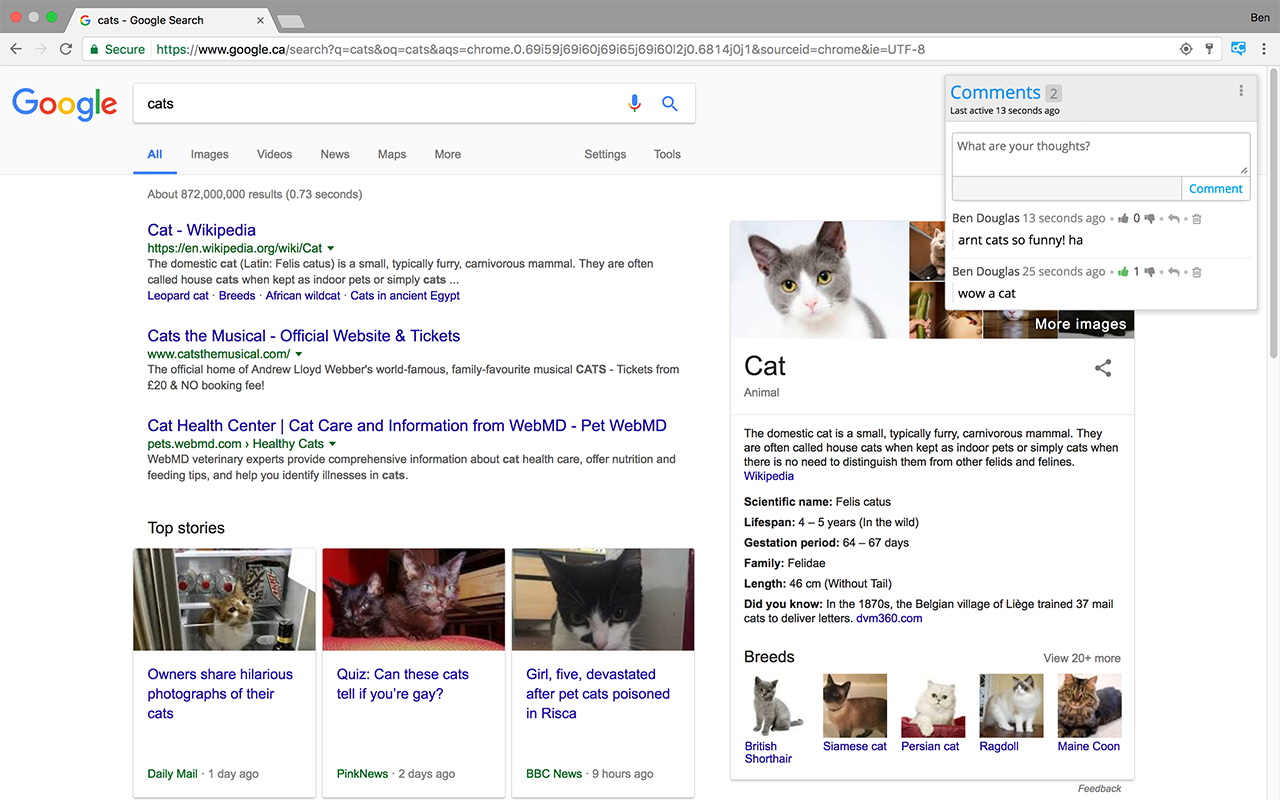Viewport: 1280px width, 800px height.
Task: Toggle the green like on "wow a cat" comment
Action: 1123,272
